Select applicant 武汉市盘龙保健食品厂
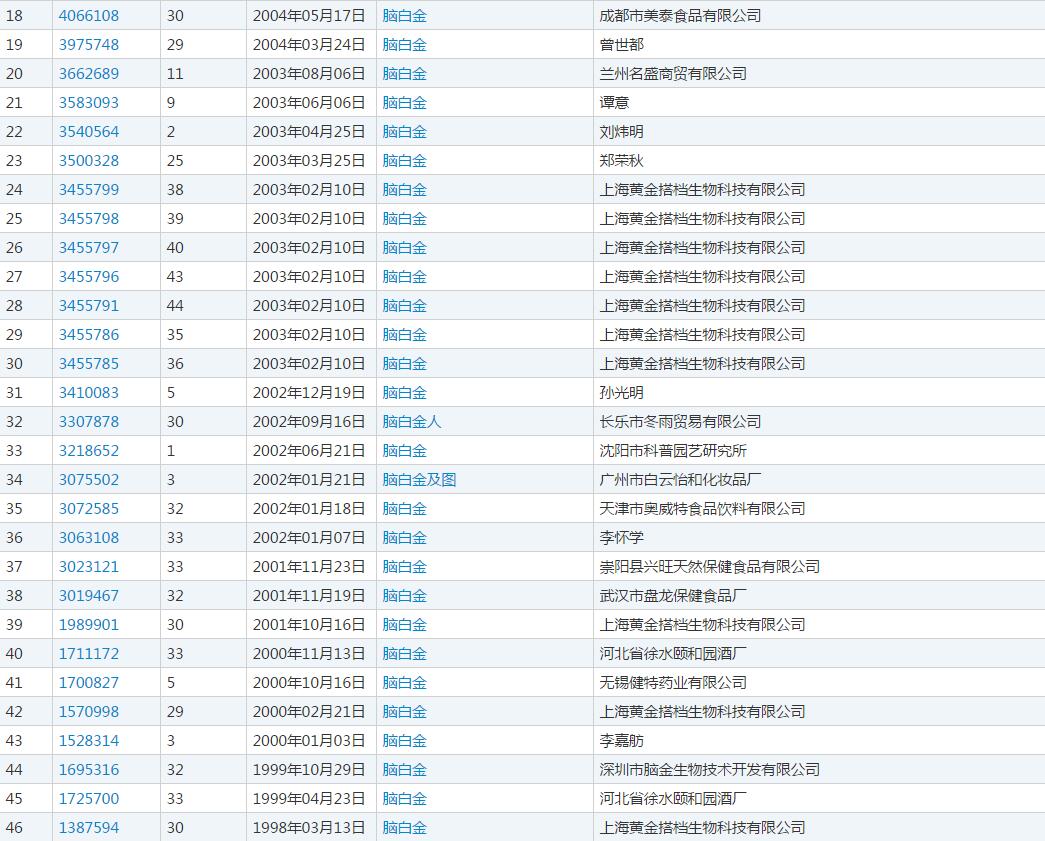The image size is (1045, 841). [x=672, y=595]
